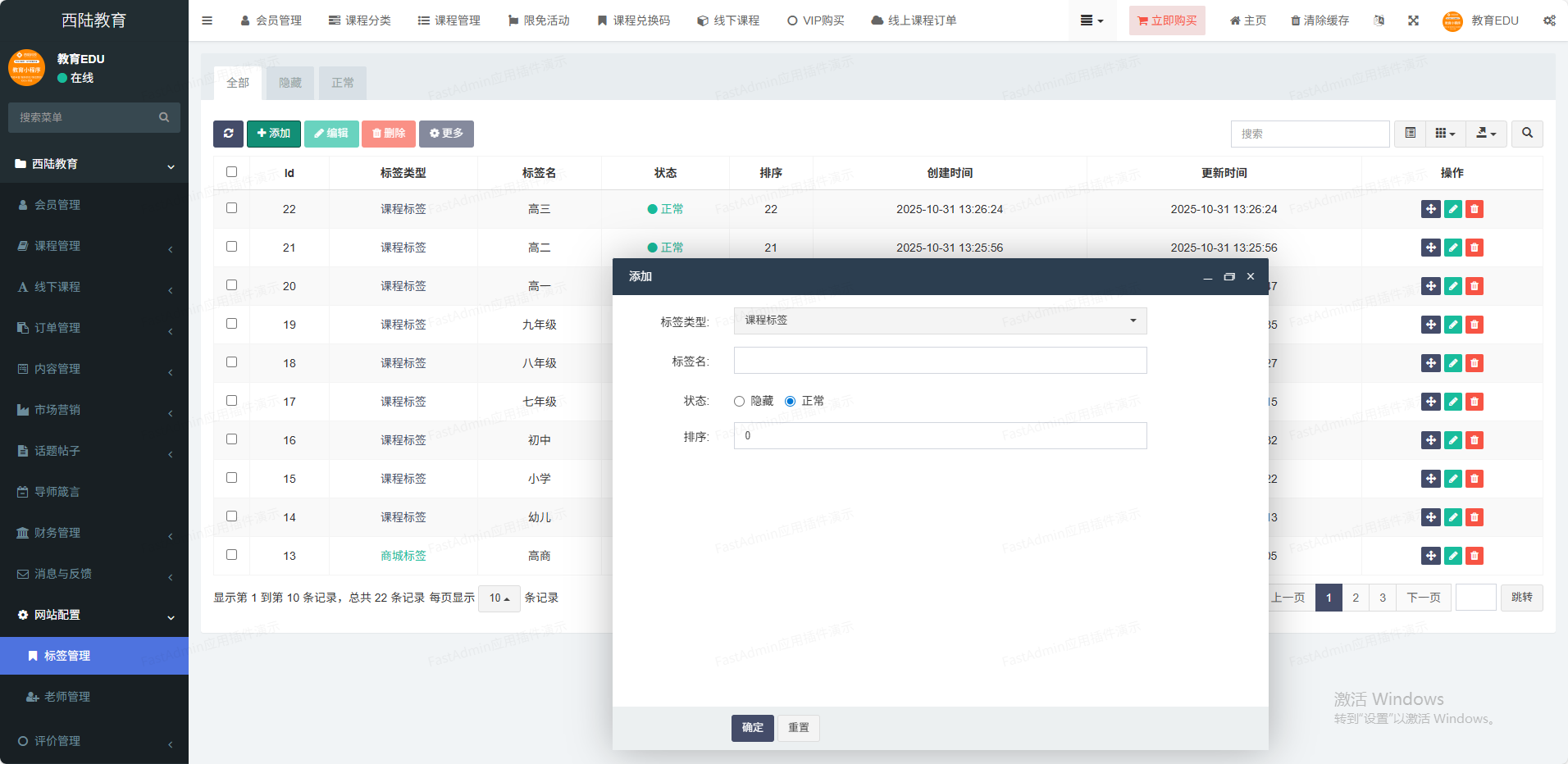
Task: Switch to the 隐藏 filter tab
Action: point(290,83)
